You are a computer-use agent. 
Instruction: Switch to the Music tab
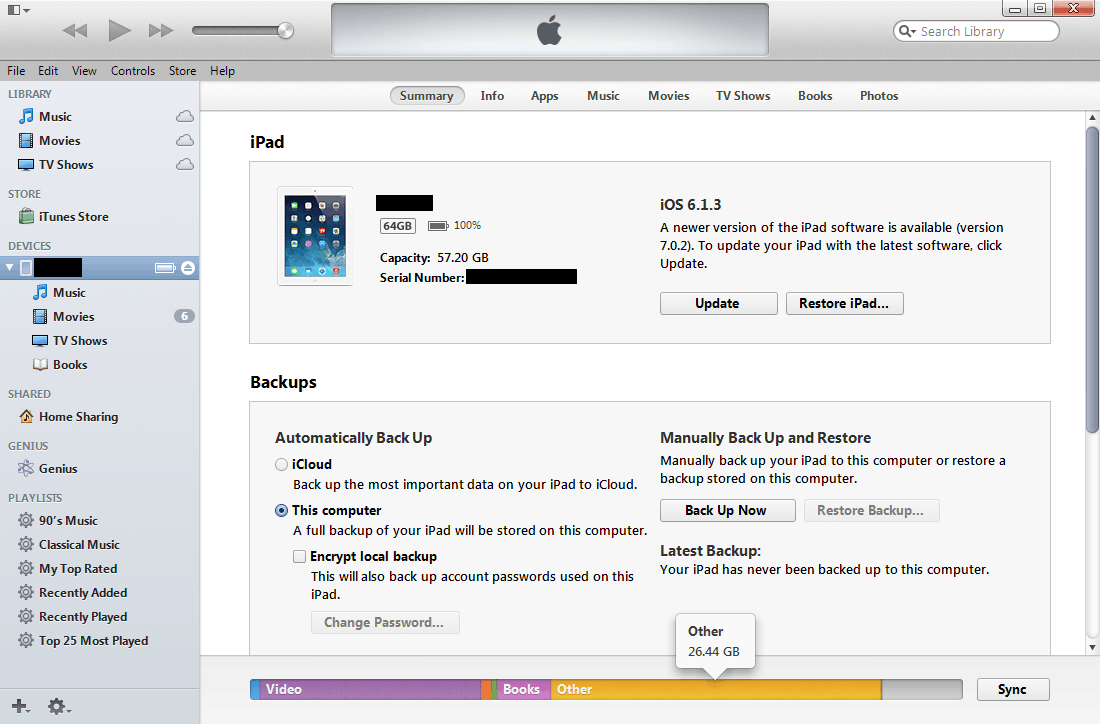[603, 95]
